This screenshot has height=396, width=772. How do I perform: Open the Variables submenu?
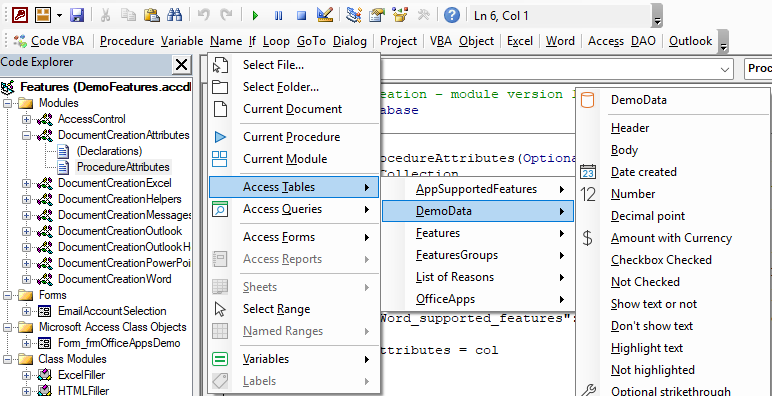tap(294, 360)
